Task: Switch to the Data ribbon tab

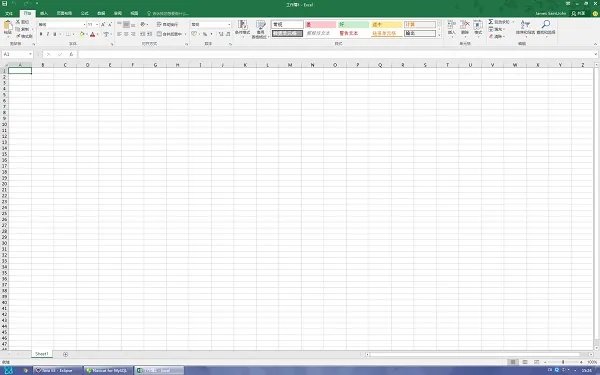Action: [101, 13]
